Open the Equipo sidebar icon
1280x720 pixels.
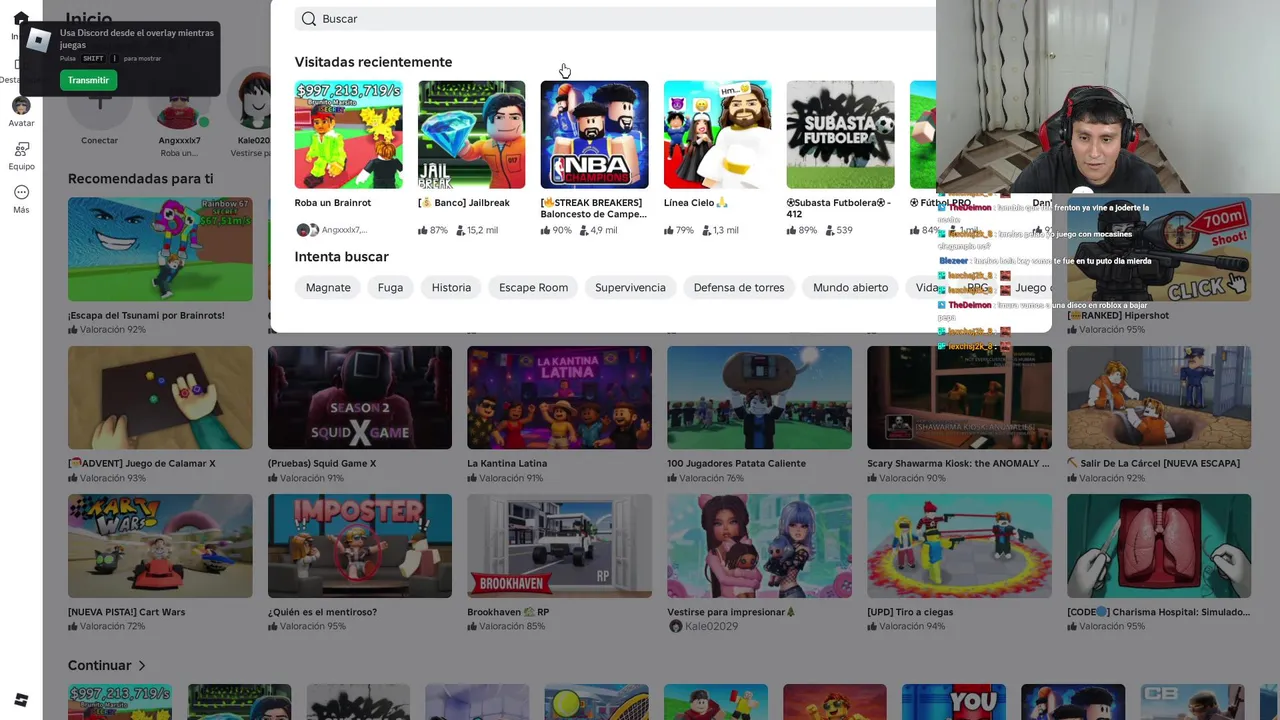21,156
